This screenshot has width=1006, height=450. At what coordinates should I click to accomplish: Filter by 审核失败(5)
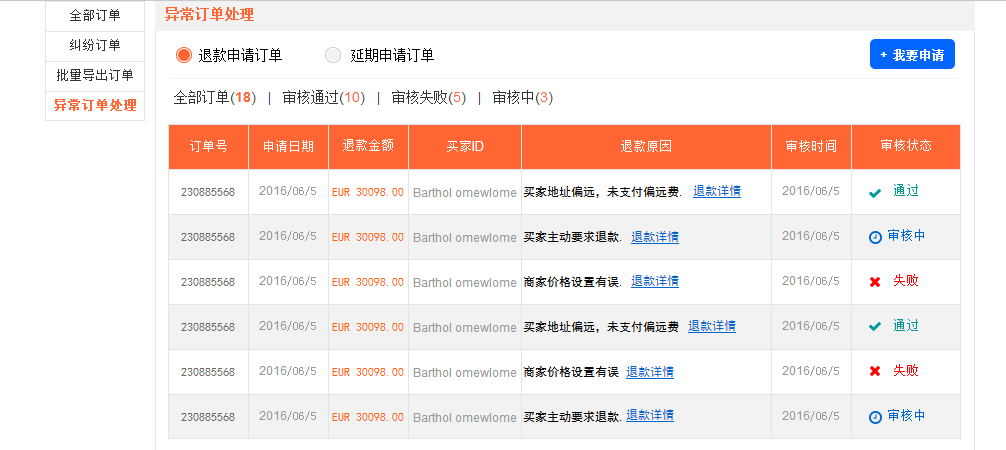[429, 98]
